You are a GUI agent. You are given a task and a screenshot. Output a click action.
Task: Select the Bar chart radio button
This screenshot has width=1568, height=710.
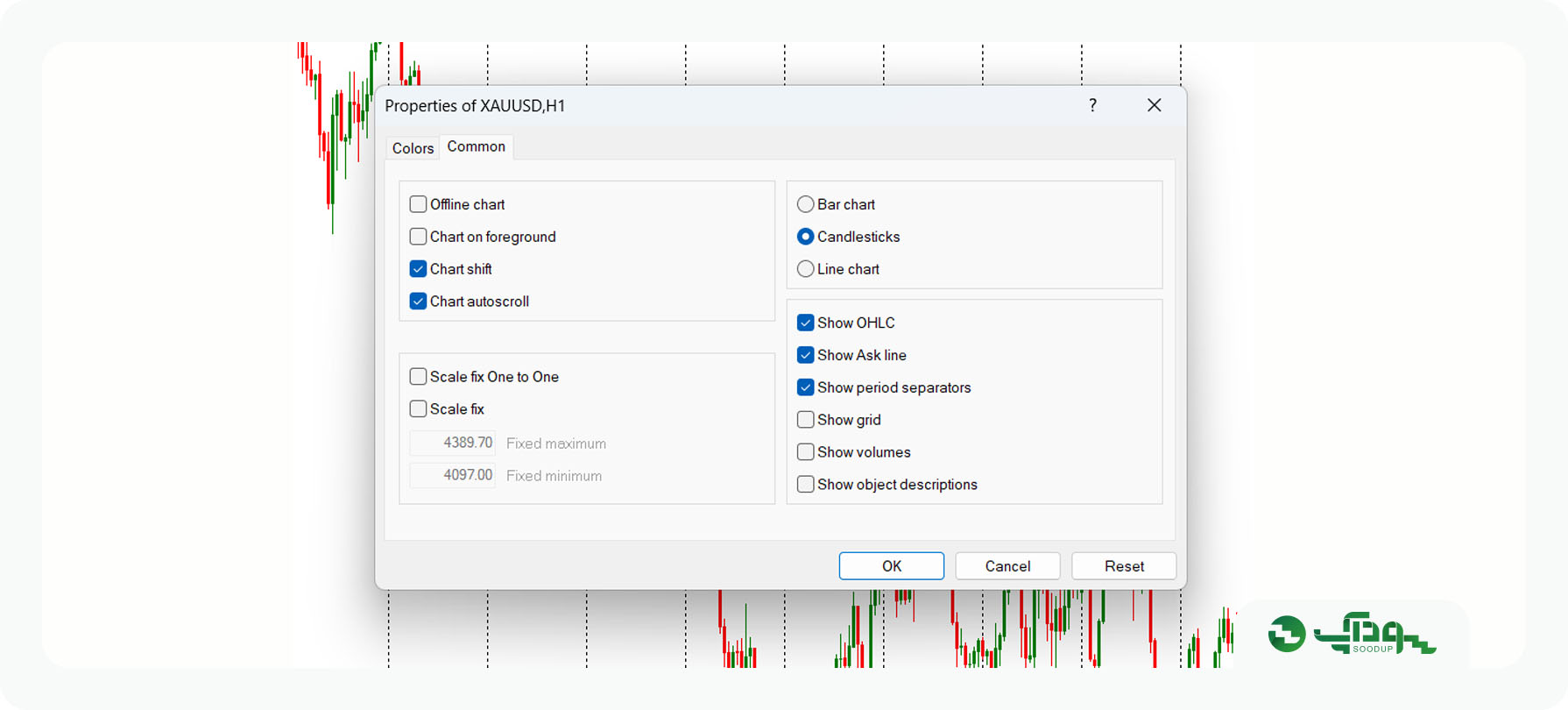(x=805, y=204)
